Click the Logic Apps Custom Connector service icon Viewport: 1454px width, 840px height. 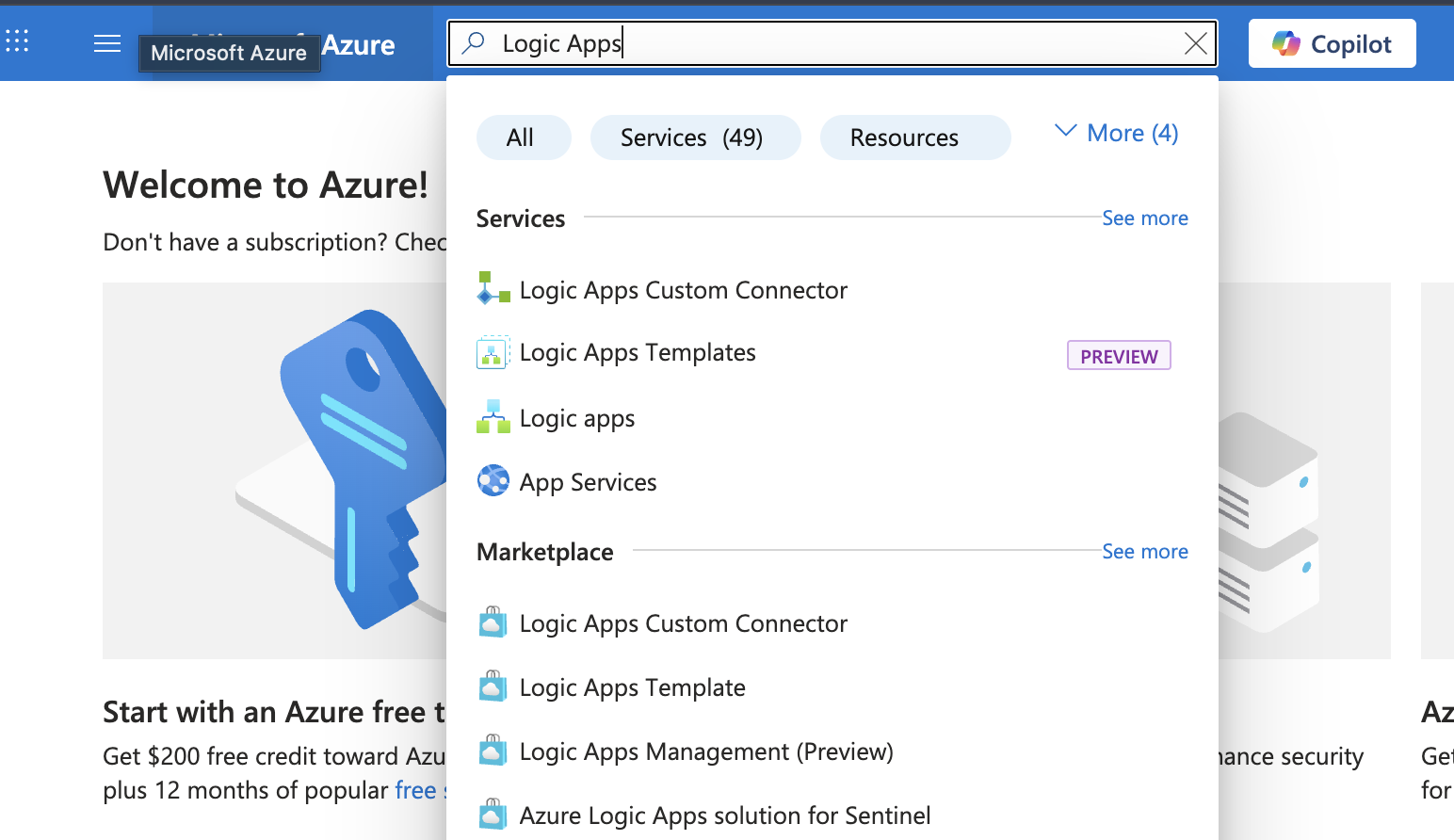tap(492, 289)
